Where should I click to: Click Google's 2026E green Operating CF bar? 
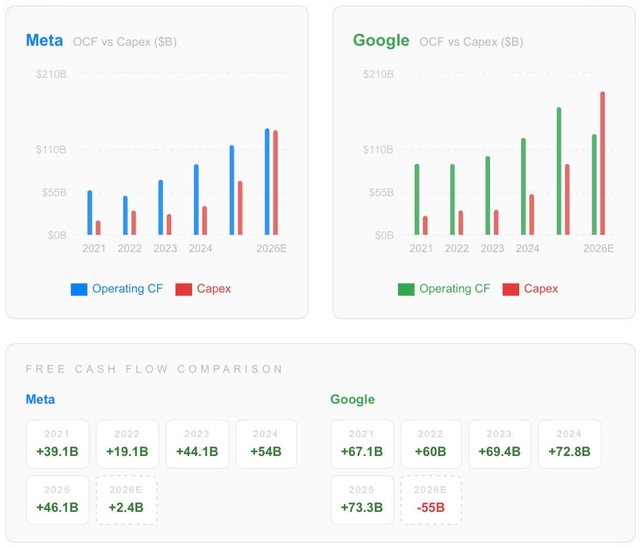coord(594,185)
